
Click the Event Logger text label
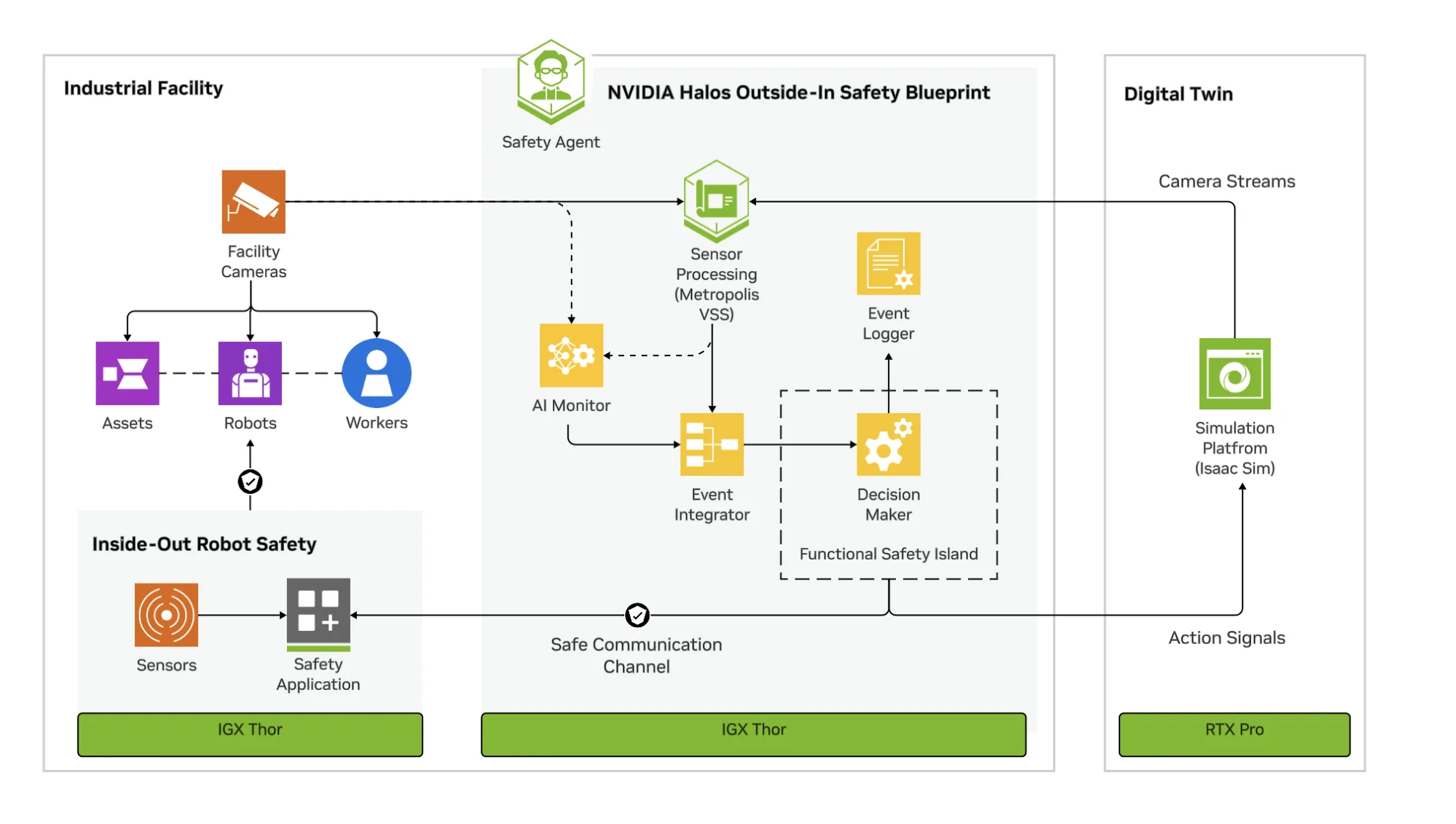(x=888, y=323)
